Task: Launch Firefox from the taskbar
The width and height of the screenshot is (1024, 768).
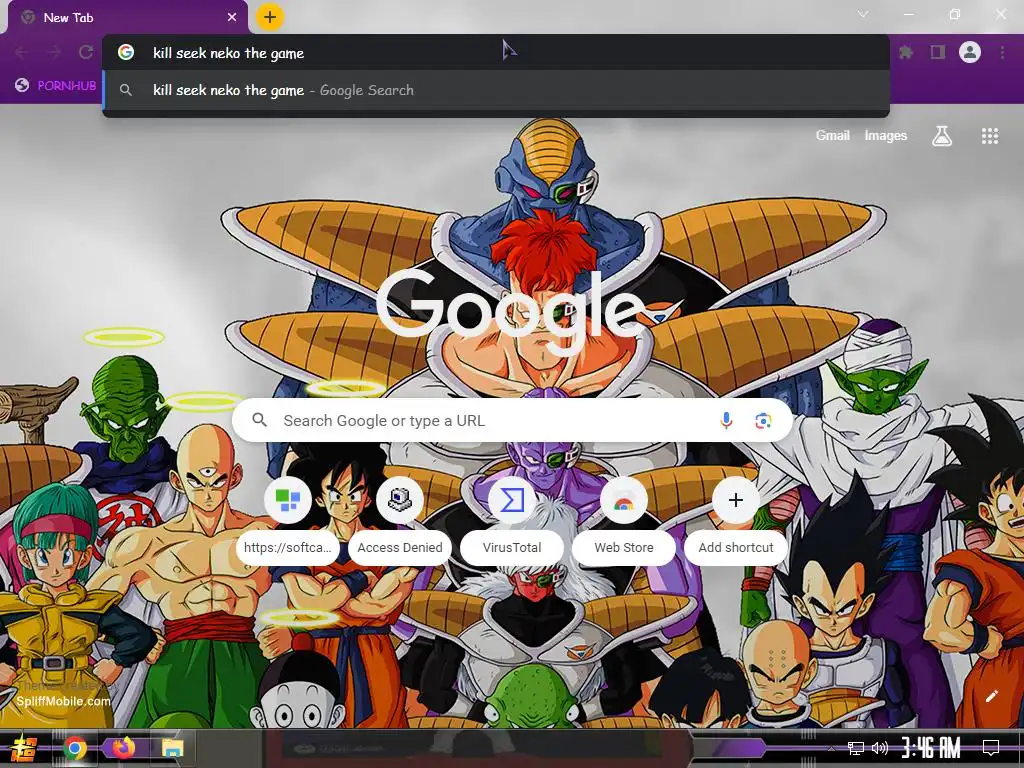Action: pos(123,748)
